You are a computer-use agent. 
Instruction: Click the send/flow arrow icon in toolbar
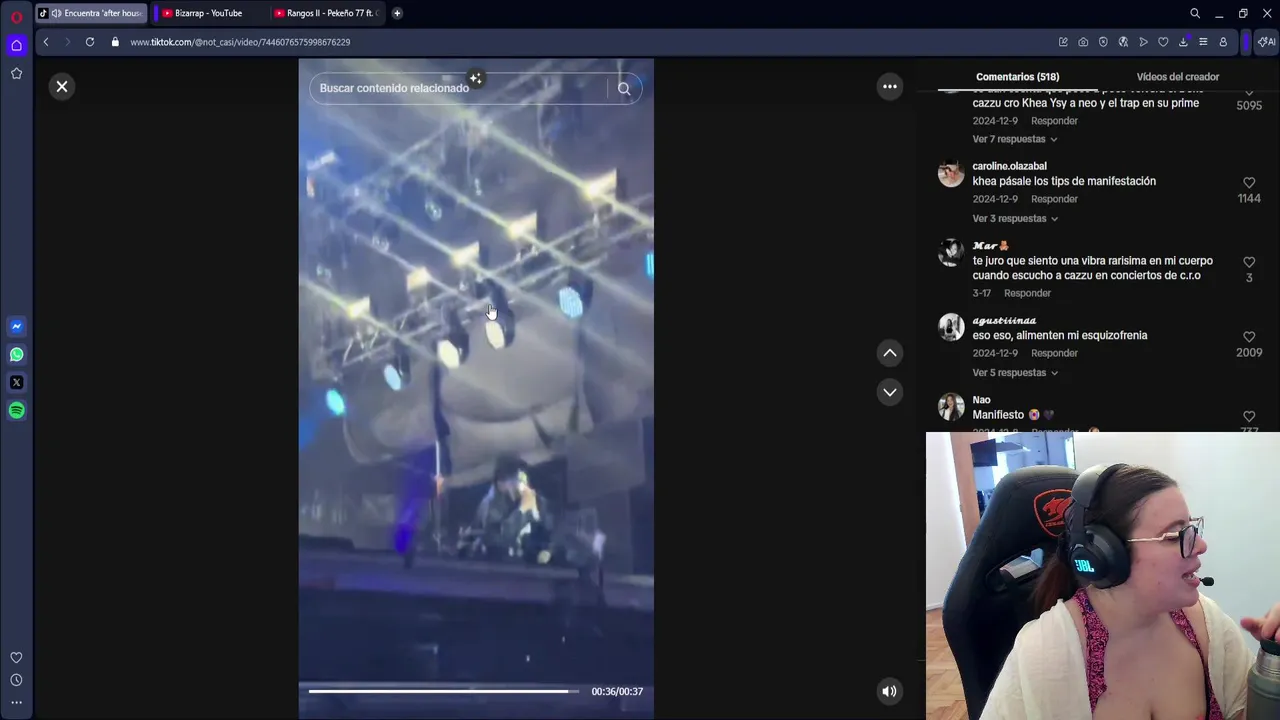pyautogui.click(x=1143, y=42)
